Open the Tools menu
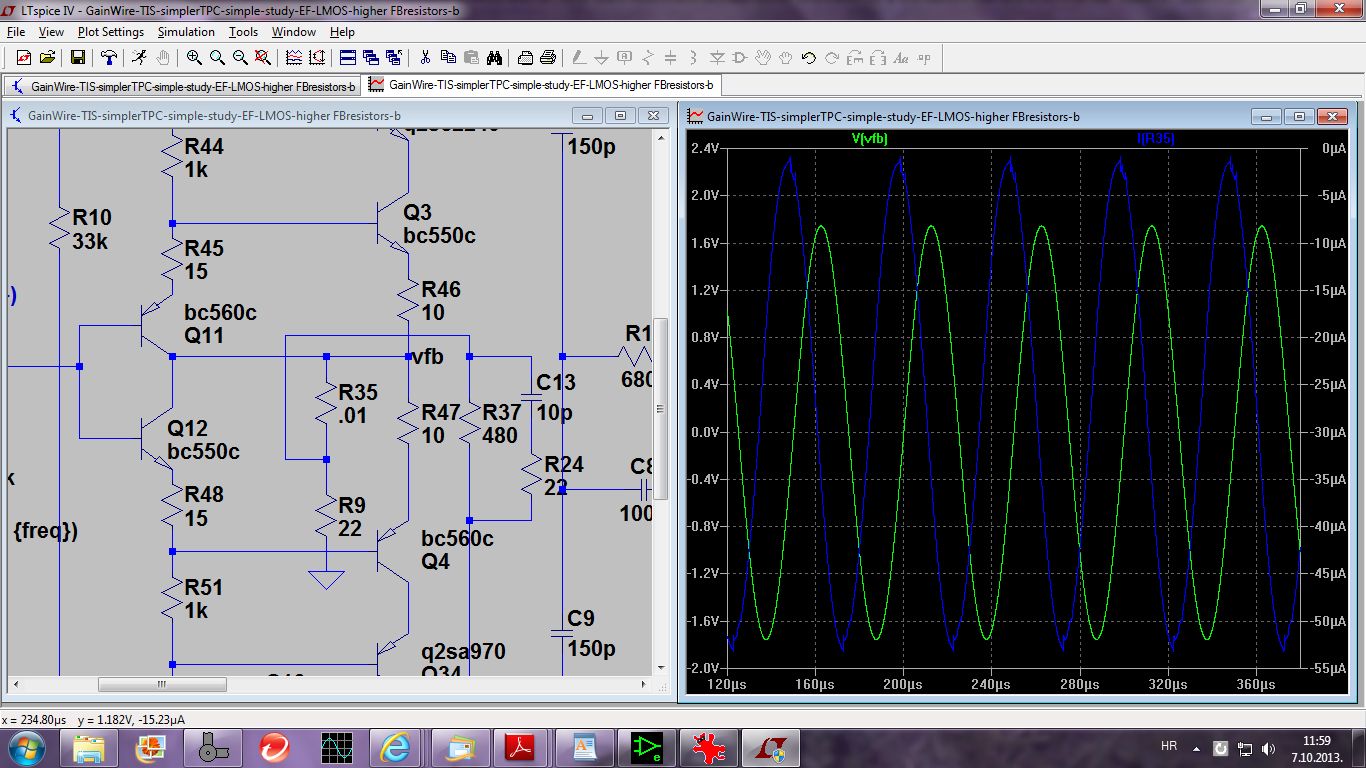The width and height of the screenshot is (1366, 768). (243, 32)
